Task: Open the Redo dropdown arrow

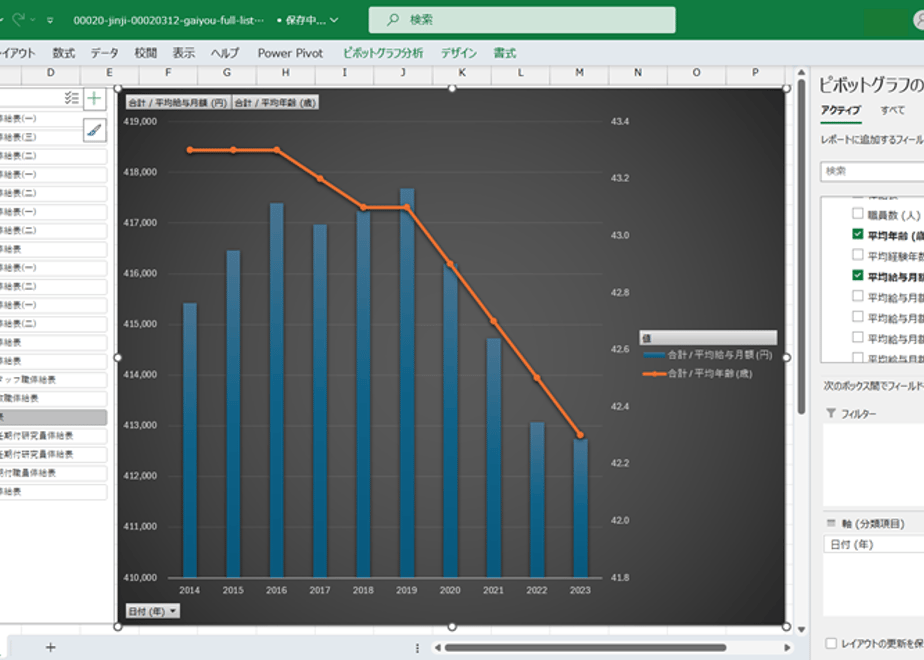Action: [34, 20]
